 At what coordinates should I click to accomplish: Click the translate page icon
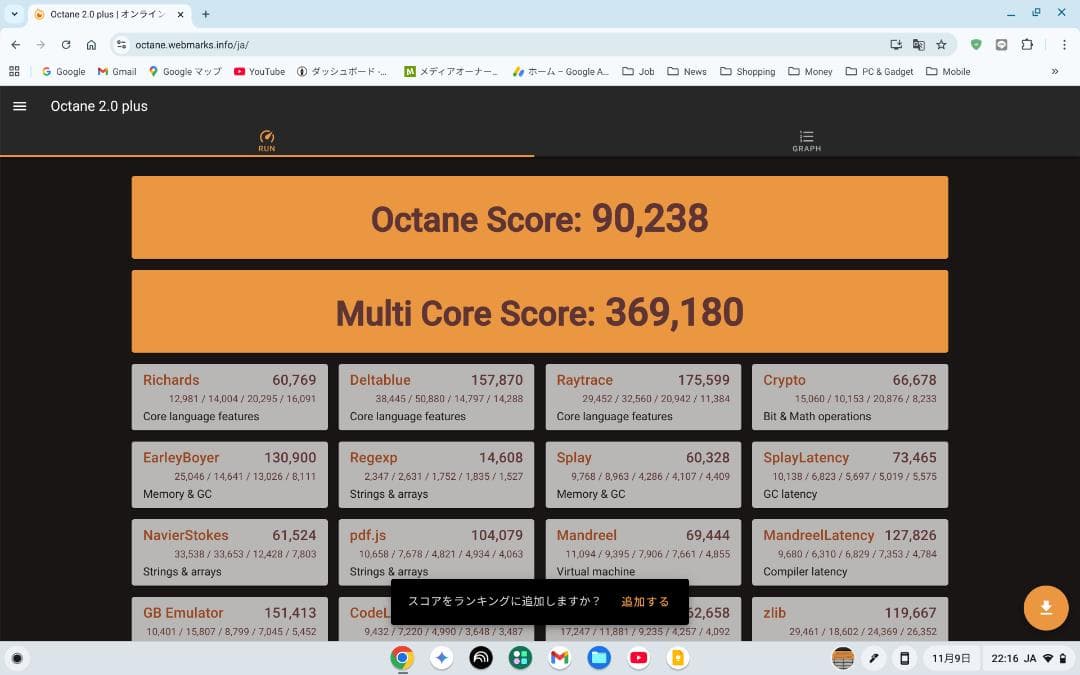tap(918, 45)
